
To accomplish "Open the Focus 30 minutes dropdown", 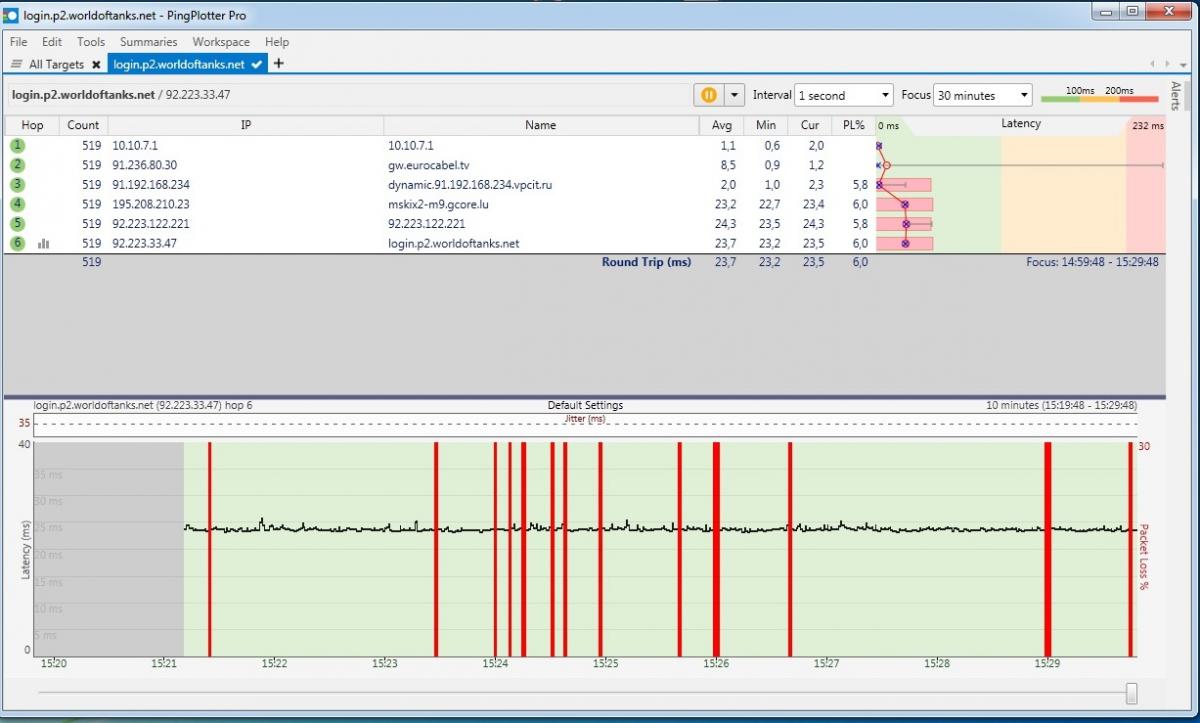I will [981, 96].
